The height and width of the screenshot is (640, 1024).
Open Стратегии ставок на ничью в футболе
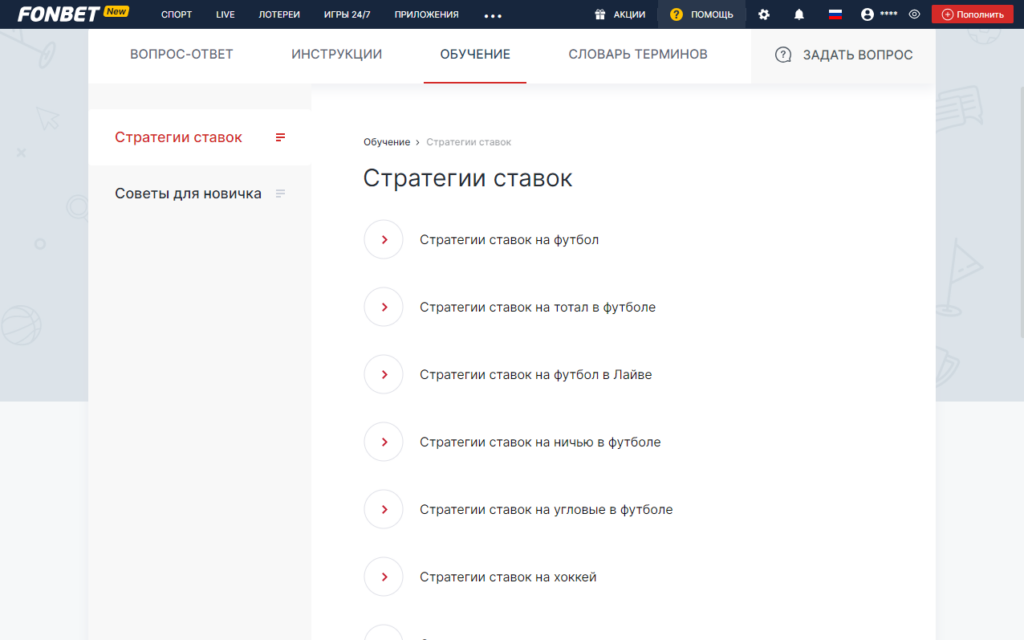point(540,442)
